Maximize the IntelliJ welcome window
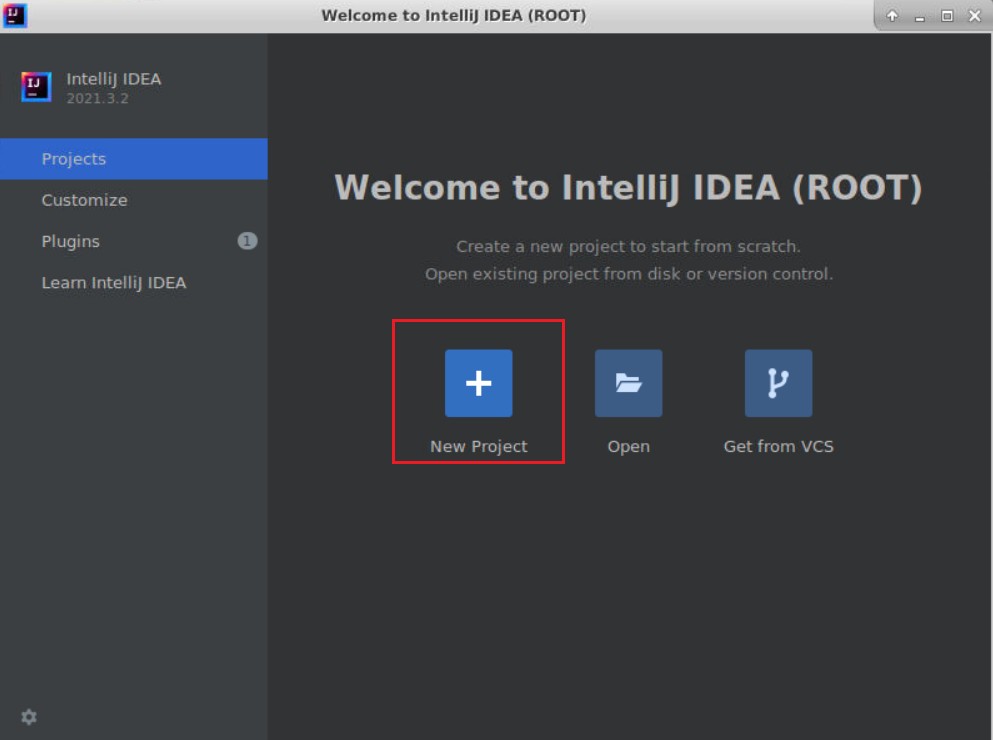 point(947,16)
